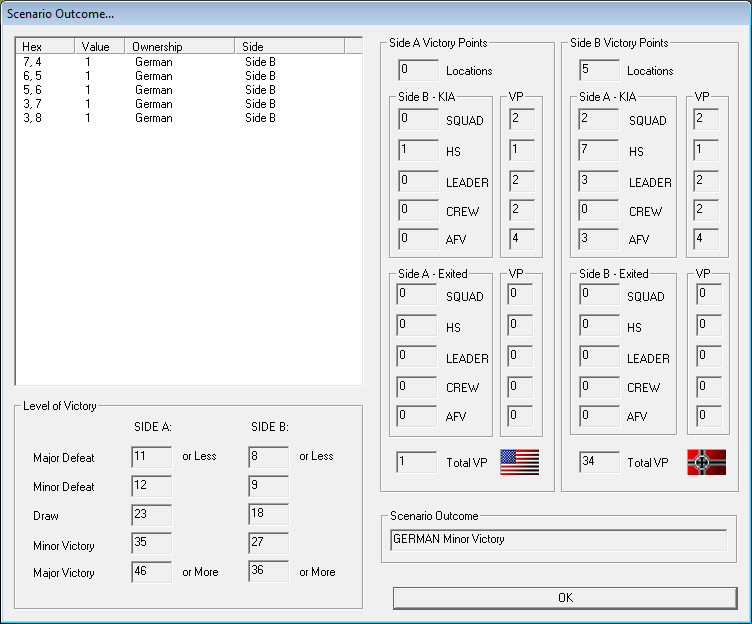Click Side A Locations field

(418, 70)
